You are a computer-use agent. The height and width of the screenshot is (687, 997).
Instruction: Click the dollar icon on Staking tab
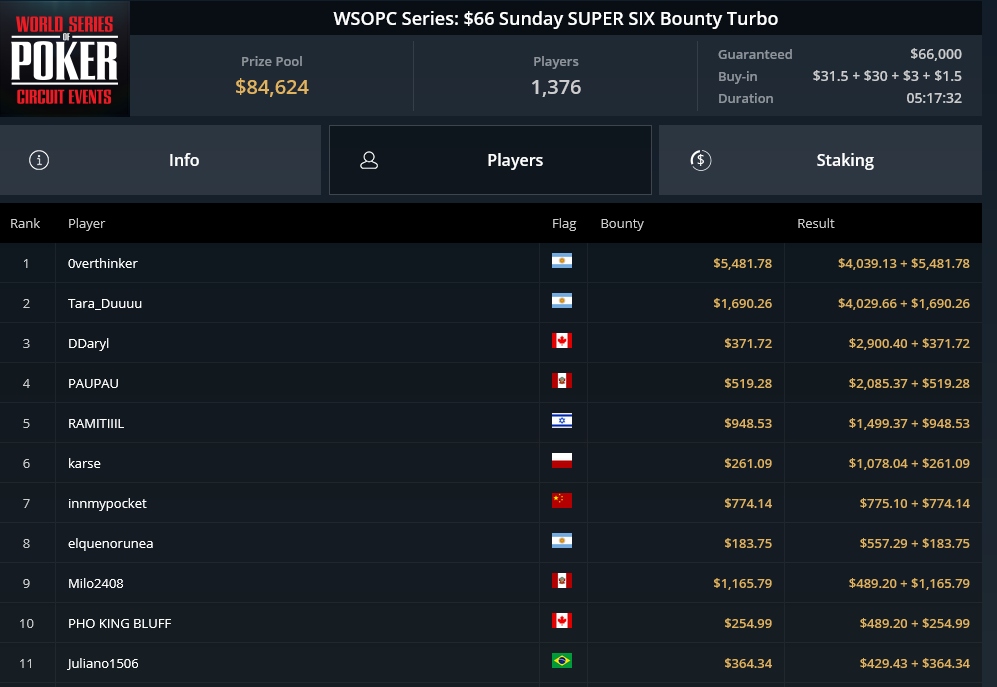tap(701, 160)
